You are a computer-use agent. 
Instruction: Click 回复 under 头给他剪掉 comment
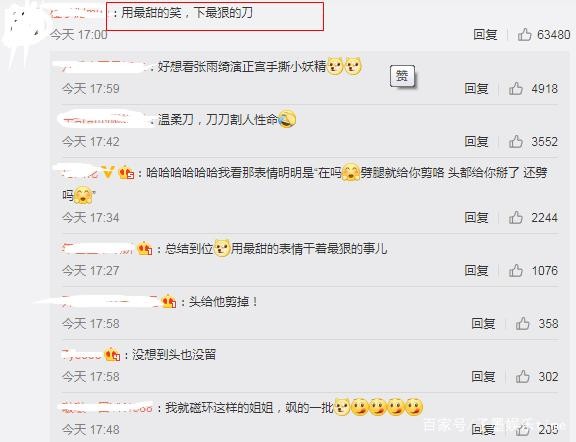(483, 323)
